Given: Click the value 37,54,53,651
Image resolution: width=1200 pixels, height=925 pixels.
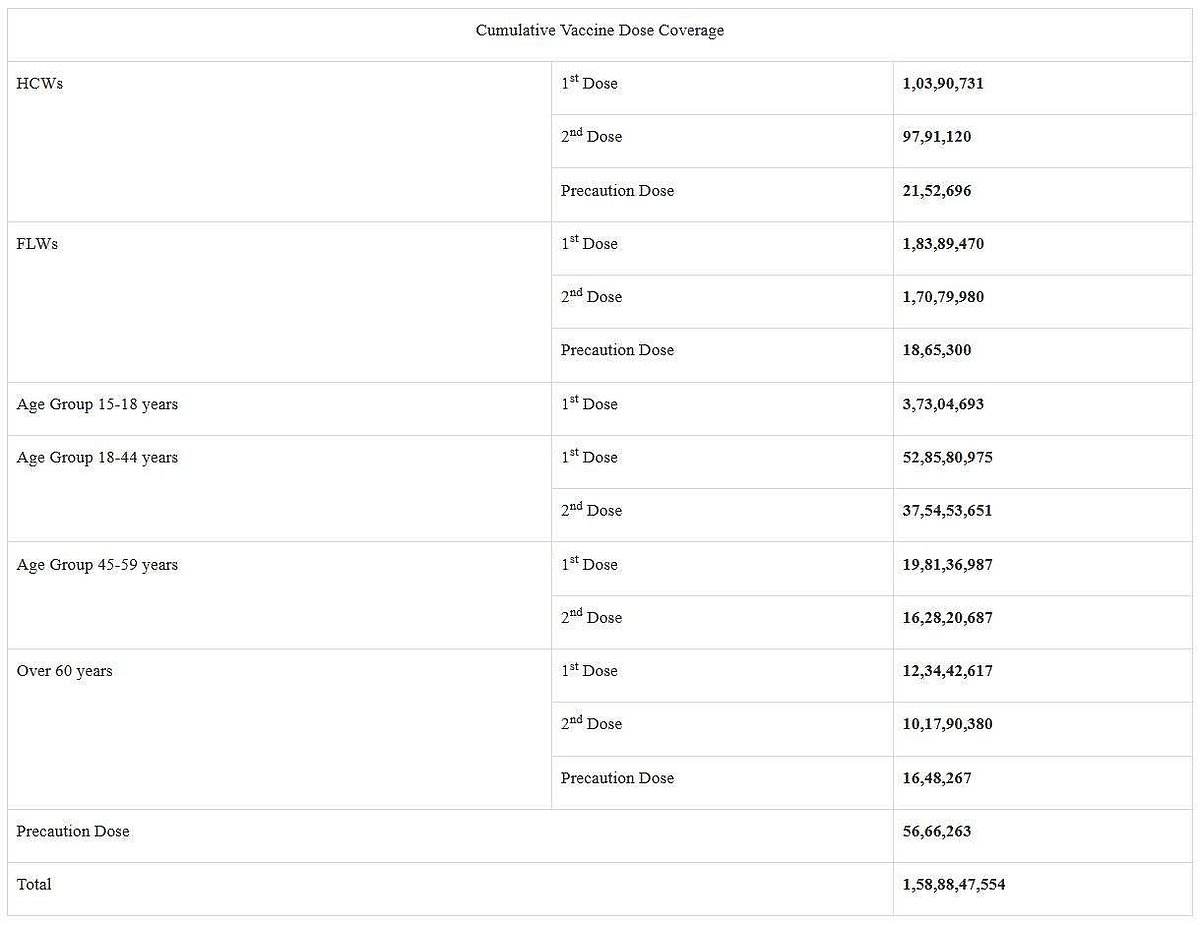Looking at the screenshot, I should 947,510.
